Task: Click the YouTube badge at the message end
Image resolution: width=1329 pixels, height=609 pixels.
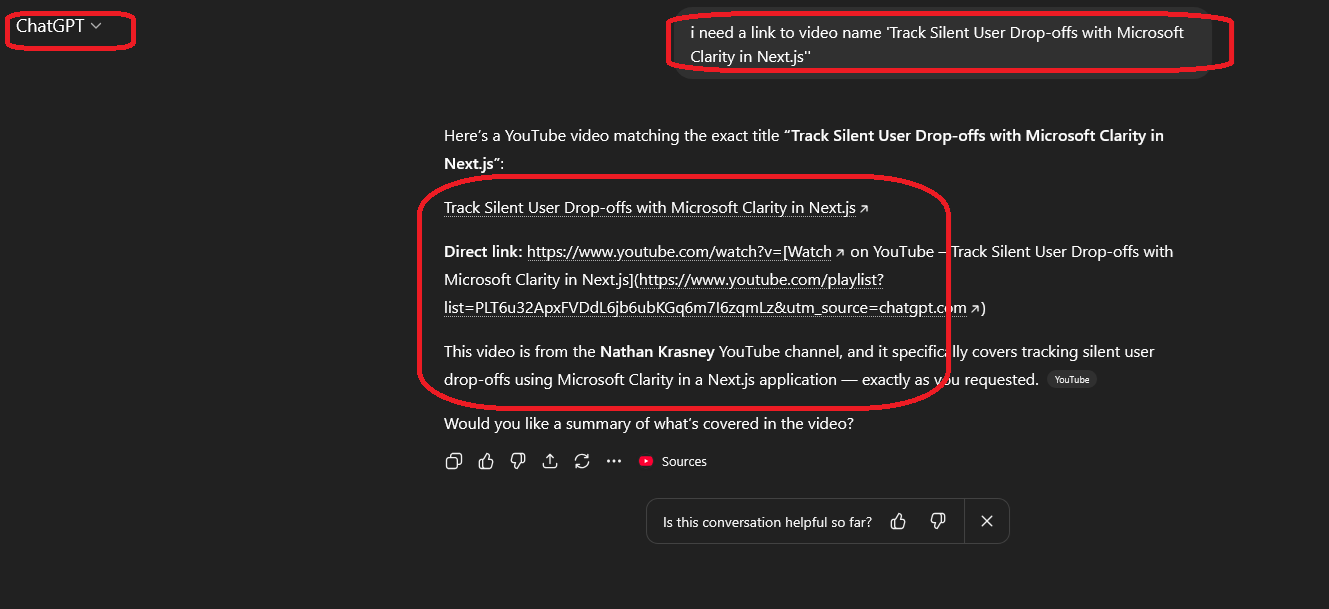Action: [x=1071, y=379]
